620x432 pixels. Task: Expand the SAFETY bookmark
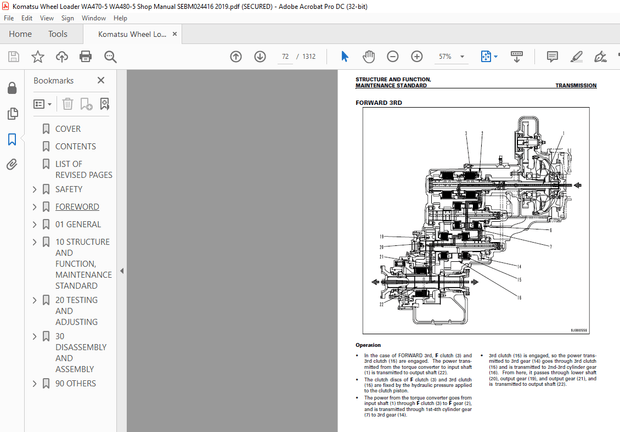(x=34, y=189)
